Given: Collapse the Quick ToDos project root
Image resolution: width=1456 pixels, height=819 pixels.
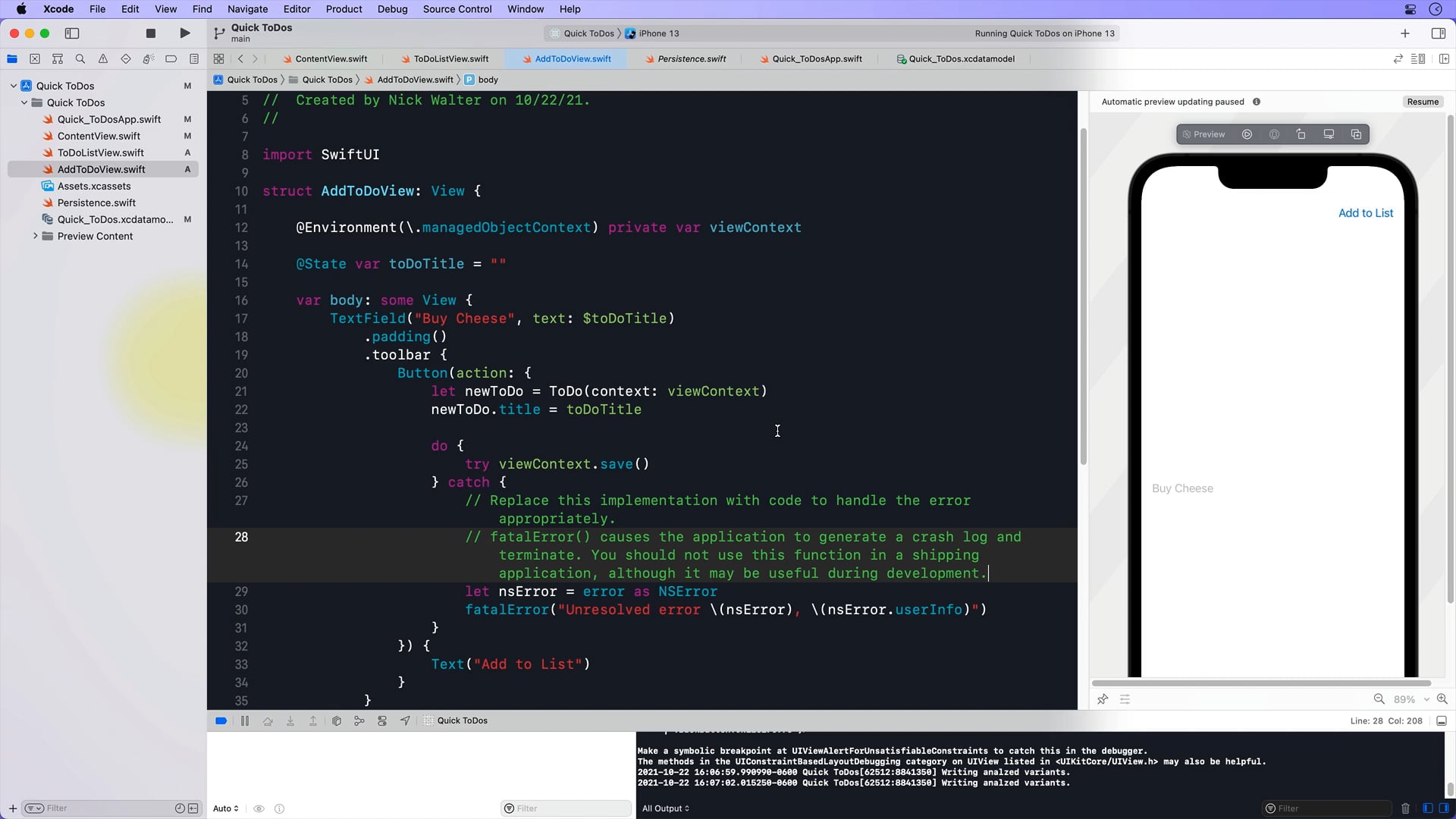Looking at the screenshot, I should click(14, 86).
